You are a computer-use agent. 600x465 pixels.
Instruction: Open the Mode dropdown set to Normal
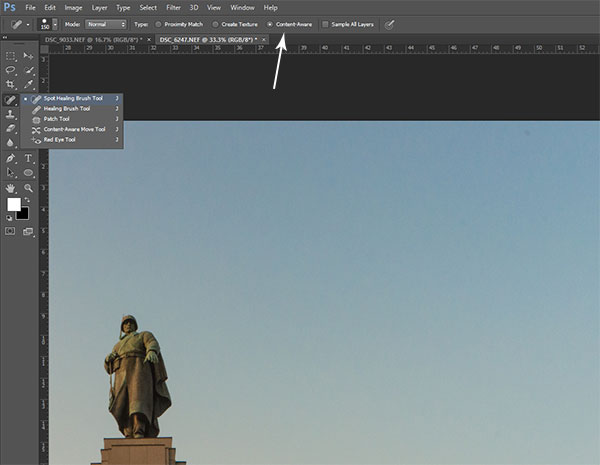(106, 23)
